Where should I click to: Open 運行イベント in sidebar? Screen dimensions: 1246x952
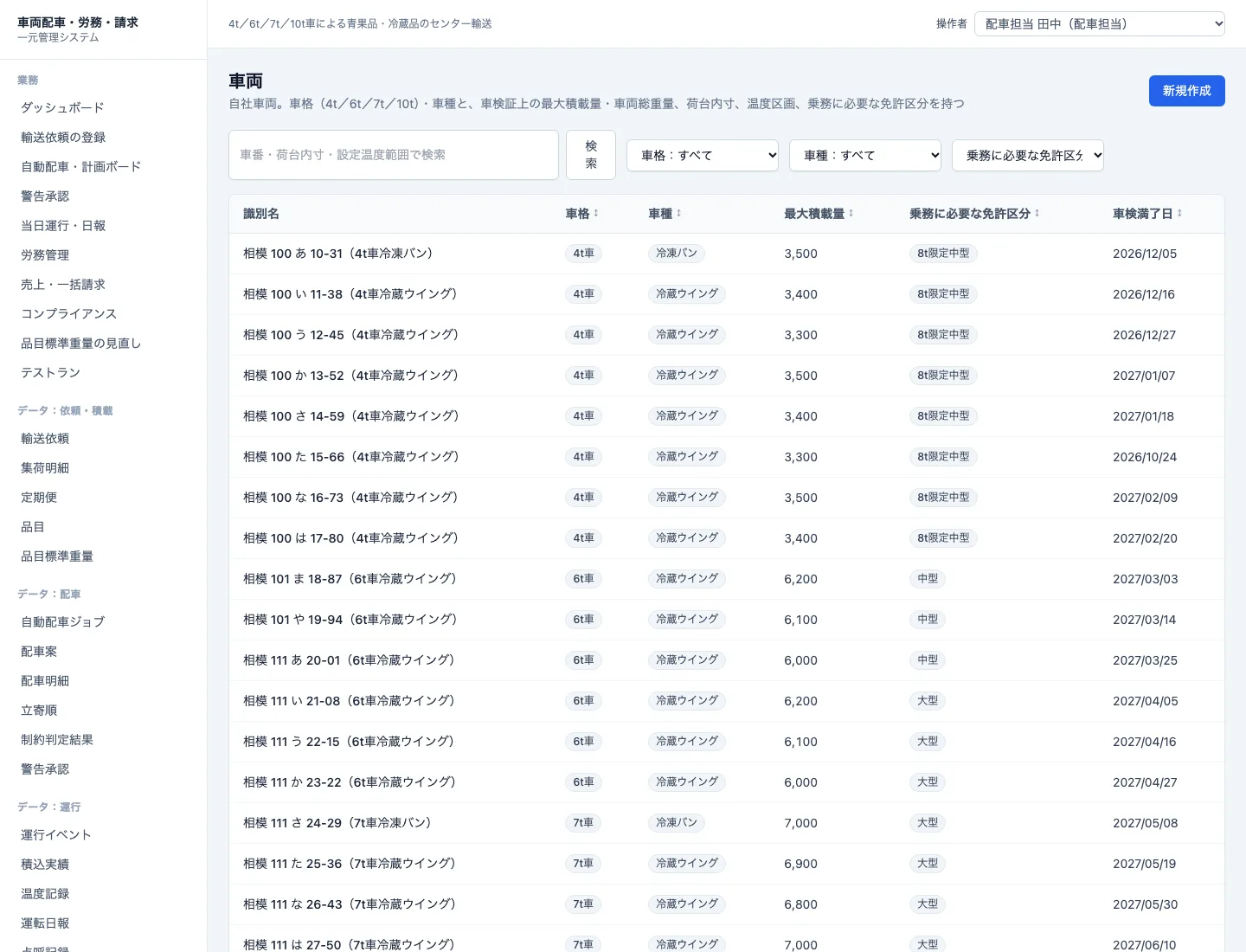pos(55,835)
